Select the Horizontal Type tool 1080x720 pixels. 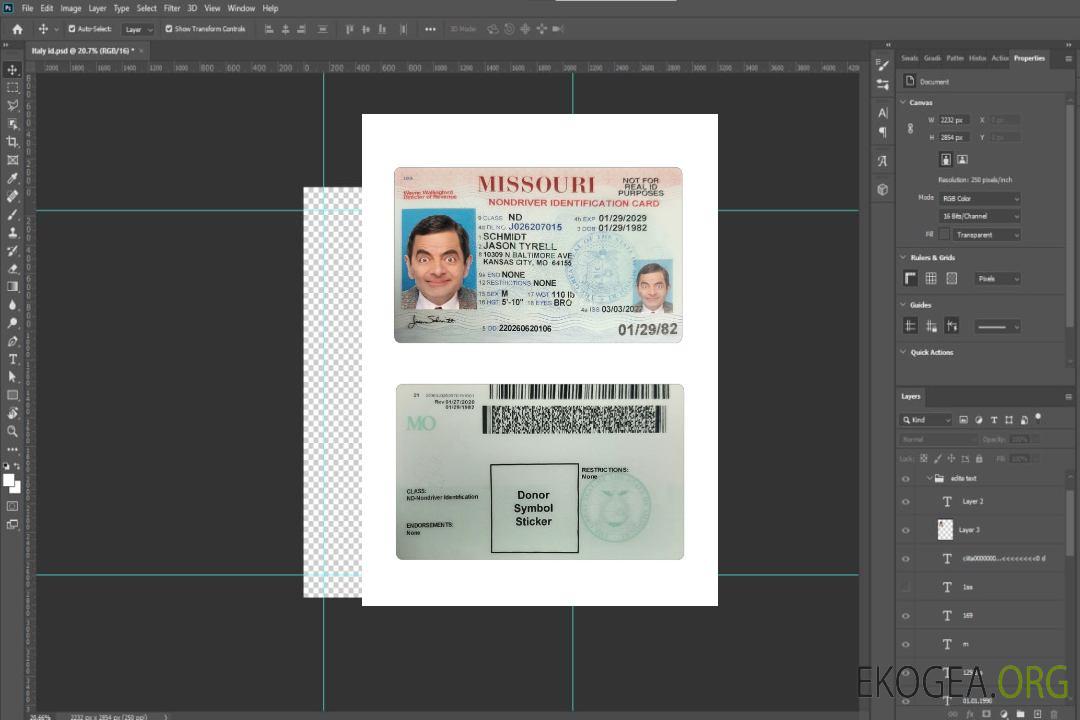tap(13, 359)
